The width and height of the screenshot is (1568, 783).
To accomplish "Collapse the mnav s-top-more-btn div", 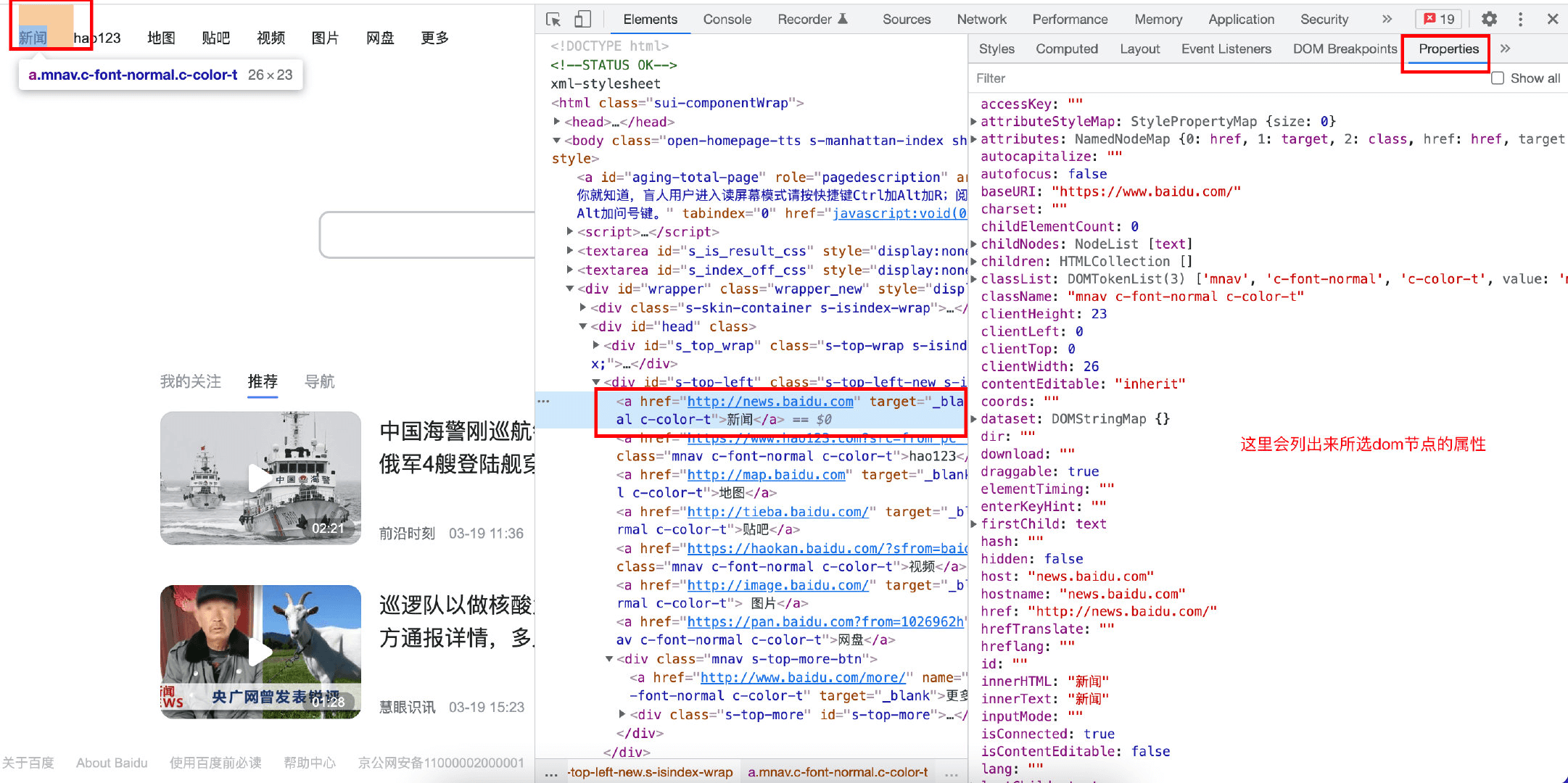I will pyautogui.click(x=609, y=659).
